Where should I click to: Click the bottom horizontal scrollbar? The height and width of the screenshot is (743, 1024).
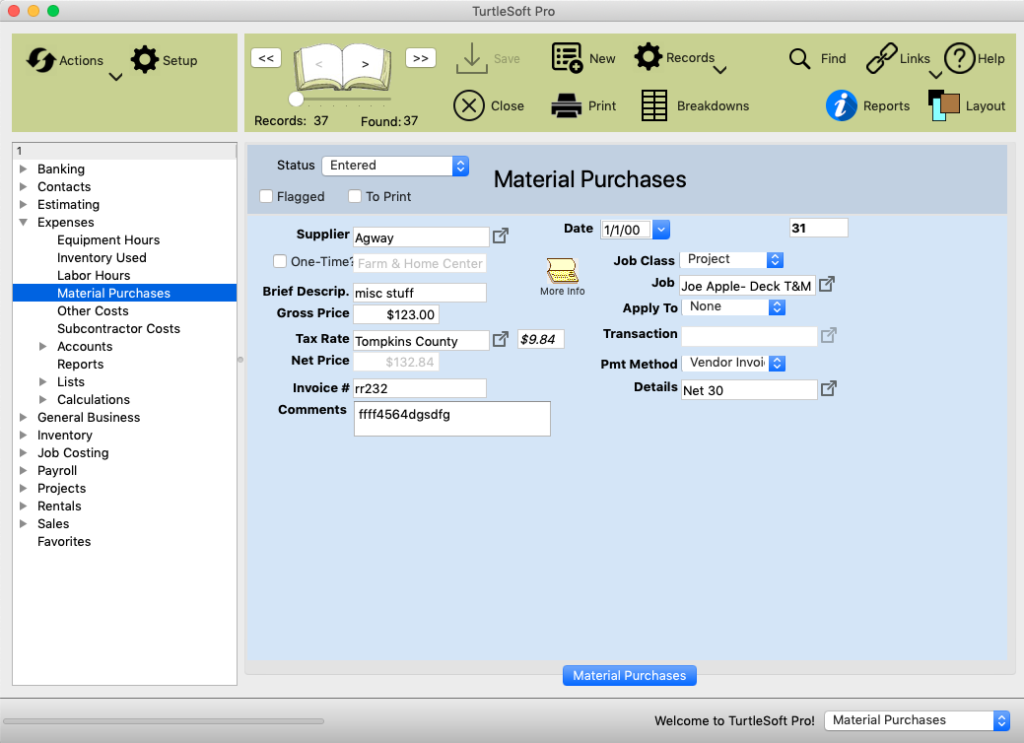tap(163, 721)
